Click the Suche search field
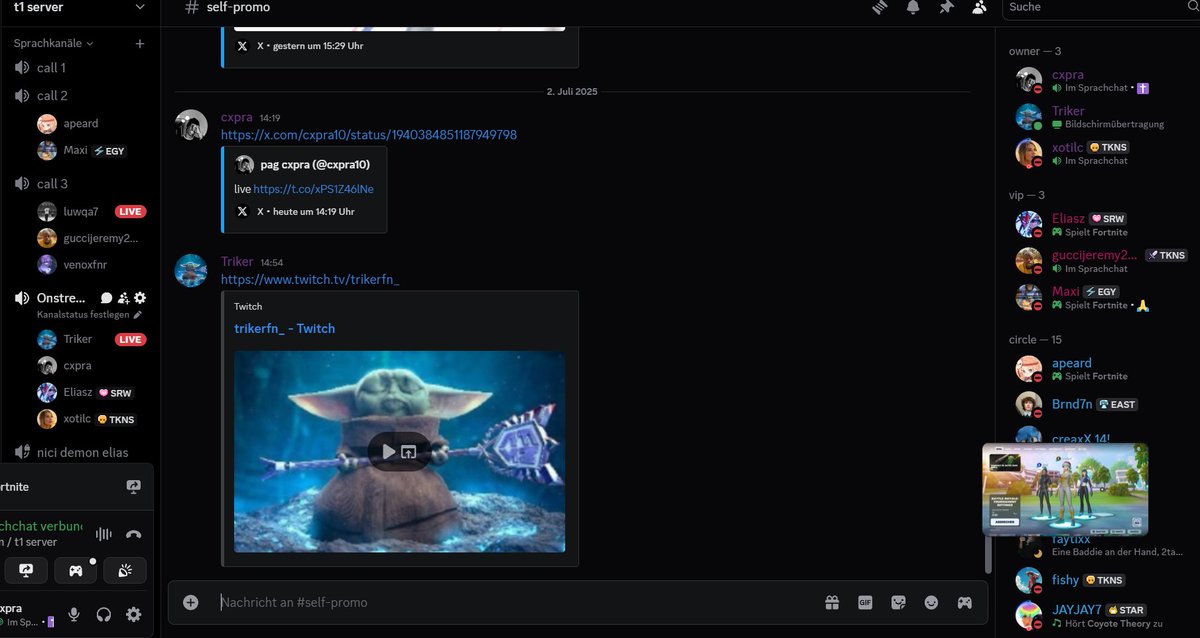 1100,7
